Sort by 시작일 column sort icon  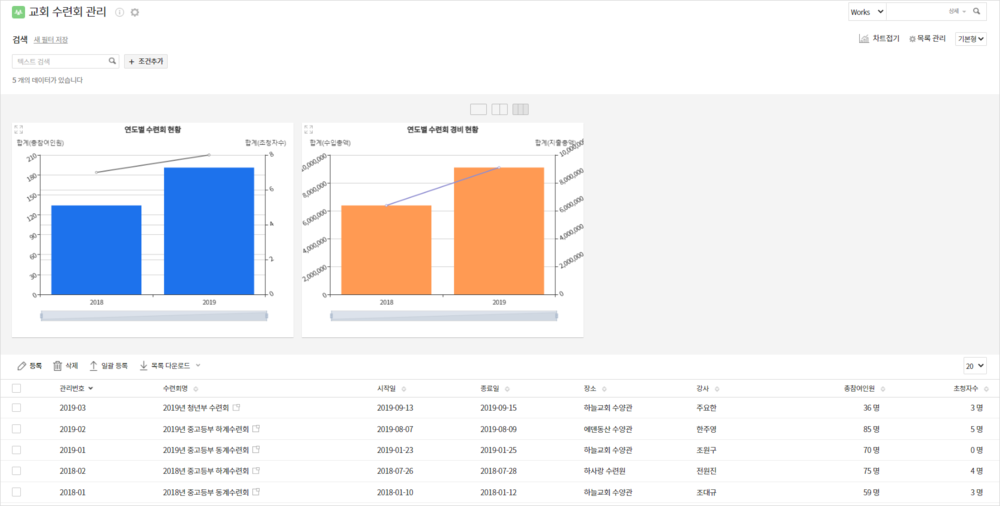[x=404, y=389]
